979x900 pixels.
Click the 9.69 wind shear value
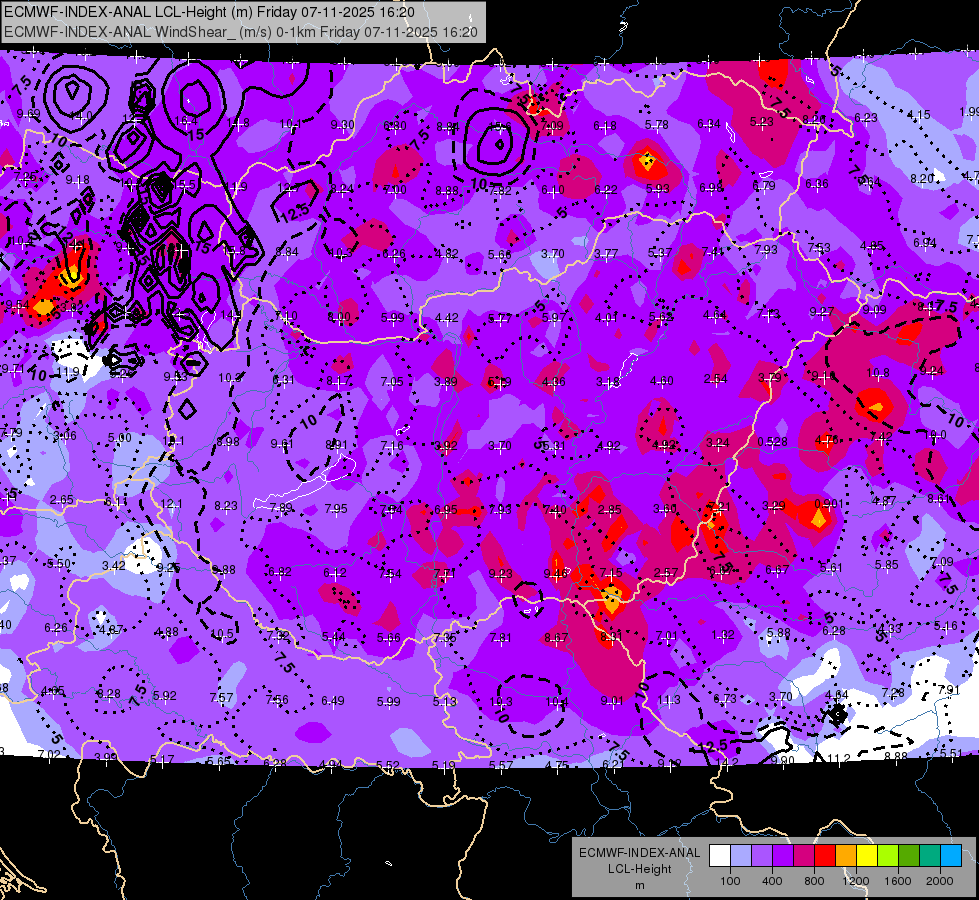point(29,114)
